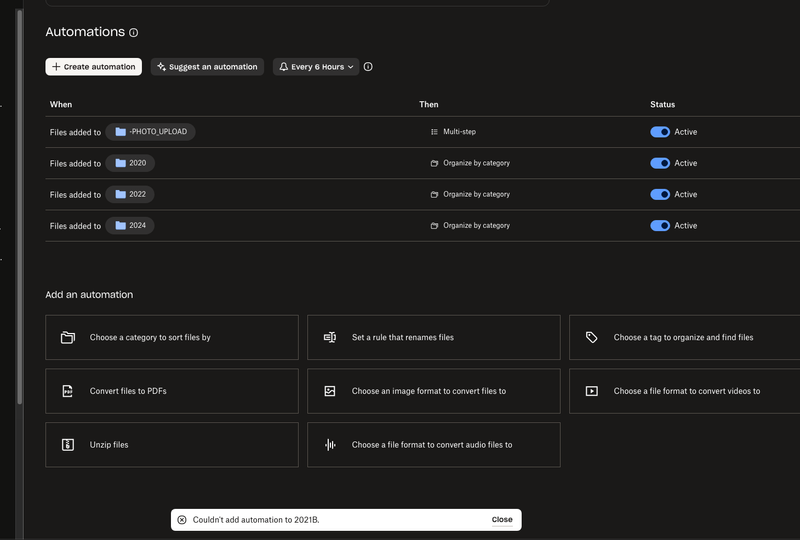The image size is (800, 540).
Task: Disable the 2020 folder automation toggle
Action: pos(660,163)
